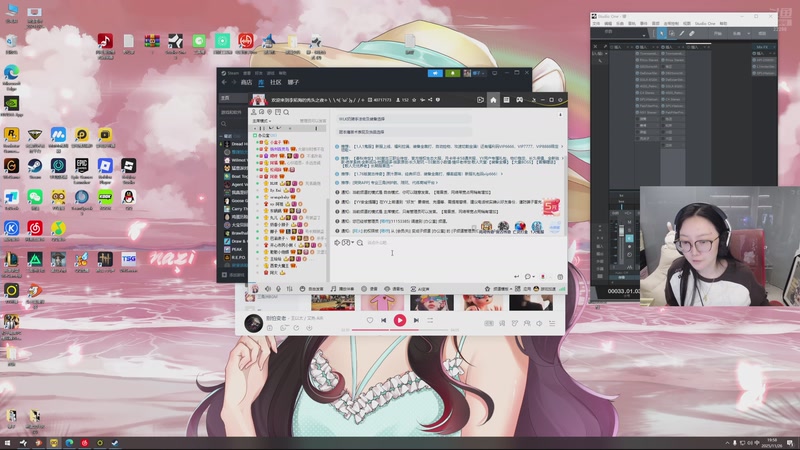Image resolution: width=800 pixels, height=450 pixels.
Task: Open the Rockstar Games Launcher shortcut
Action: coord(11,135)
